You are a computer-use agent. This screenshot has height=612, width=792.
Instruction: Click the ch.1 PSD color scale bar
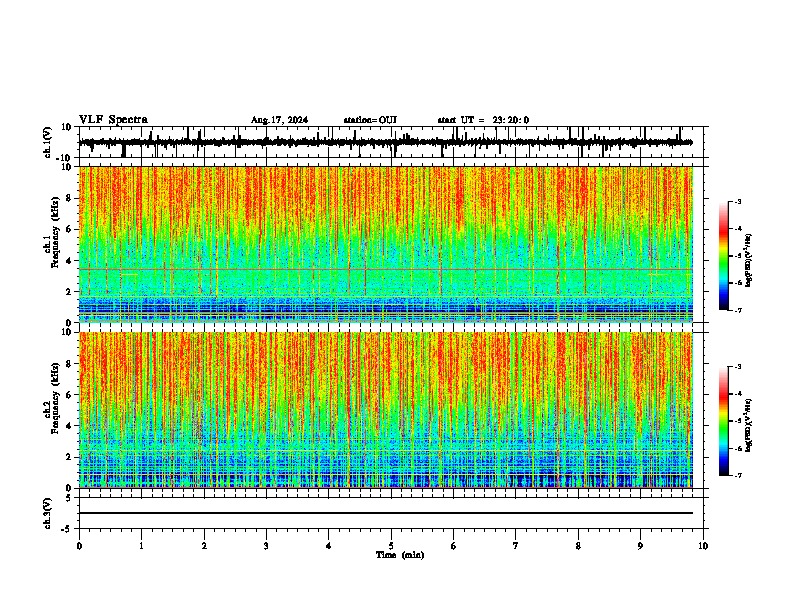[724, 256]
